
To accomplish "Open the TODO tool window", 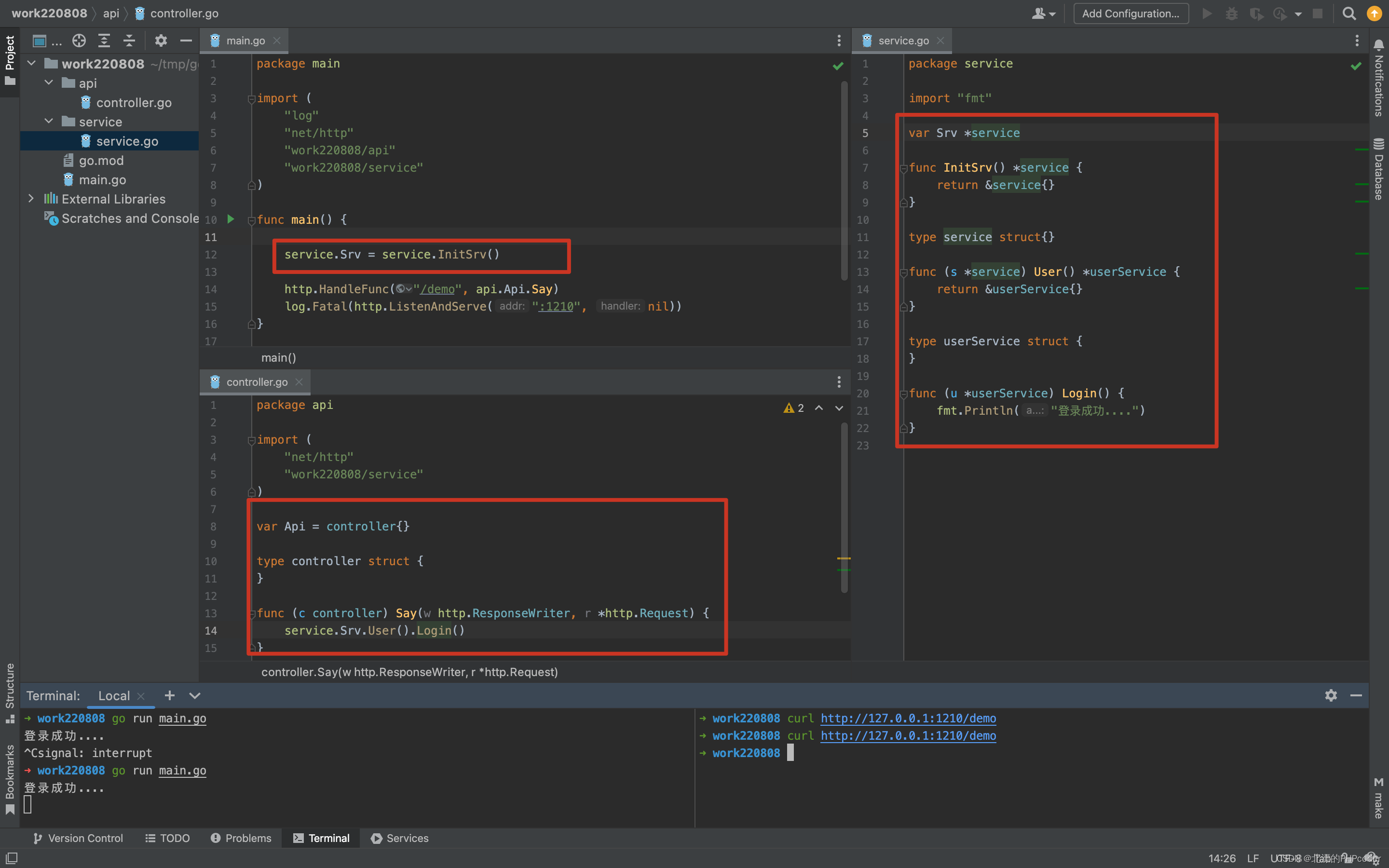I will (x=167, y=838).
